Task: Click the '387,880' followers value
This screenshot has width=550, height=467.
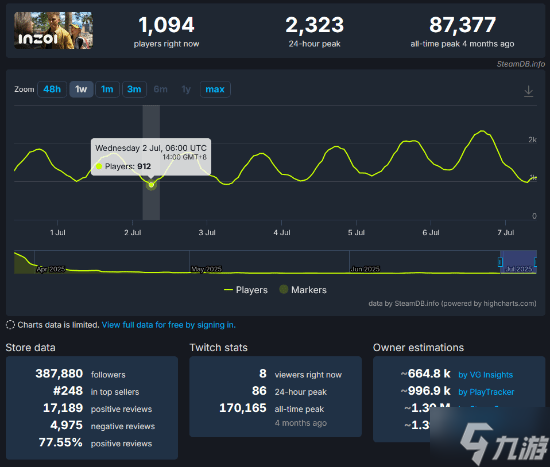Action: click(59, 374)
